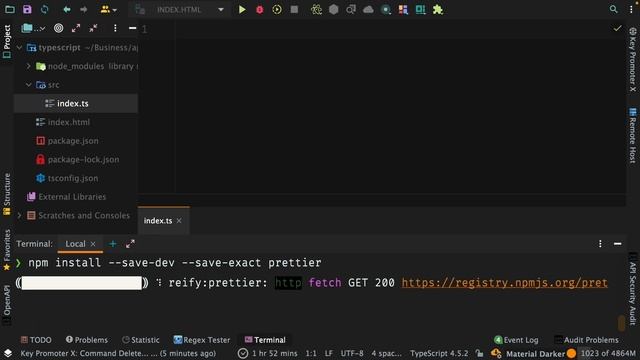Click the green puzzle piece plugin icon
Screen dimensions: 640x360
[438, 9]
